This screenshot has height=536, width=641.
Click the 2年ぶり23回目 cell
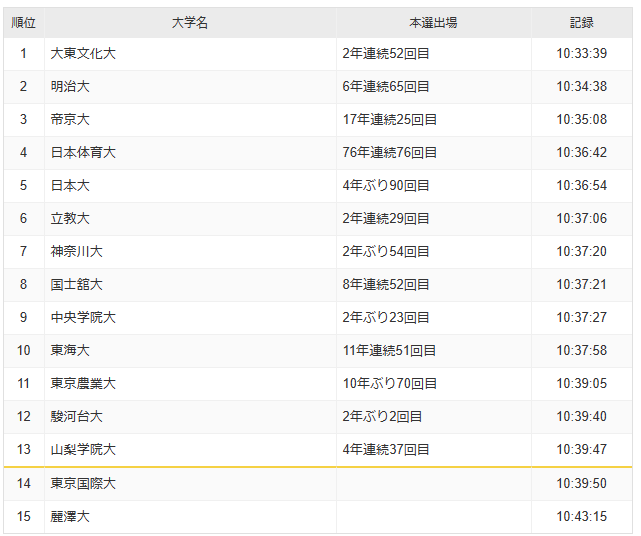[434, 318]
